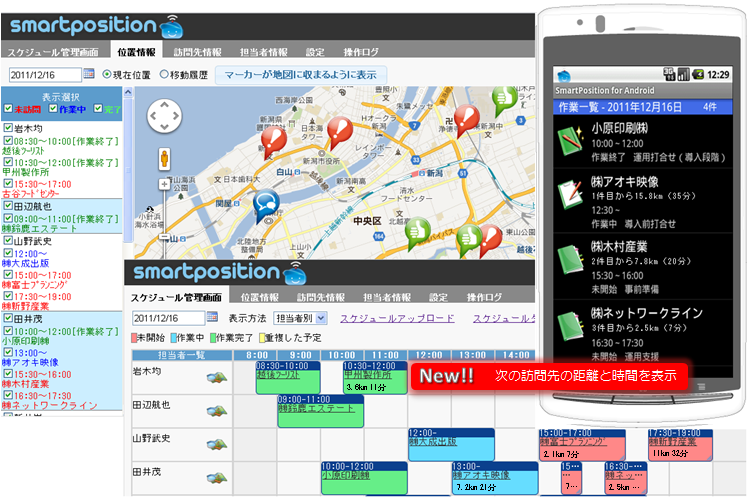This screenshot has width=752, height=498.
Task: Zoom in with the map plus button
Action: pos(164,184)
